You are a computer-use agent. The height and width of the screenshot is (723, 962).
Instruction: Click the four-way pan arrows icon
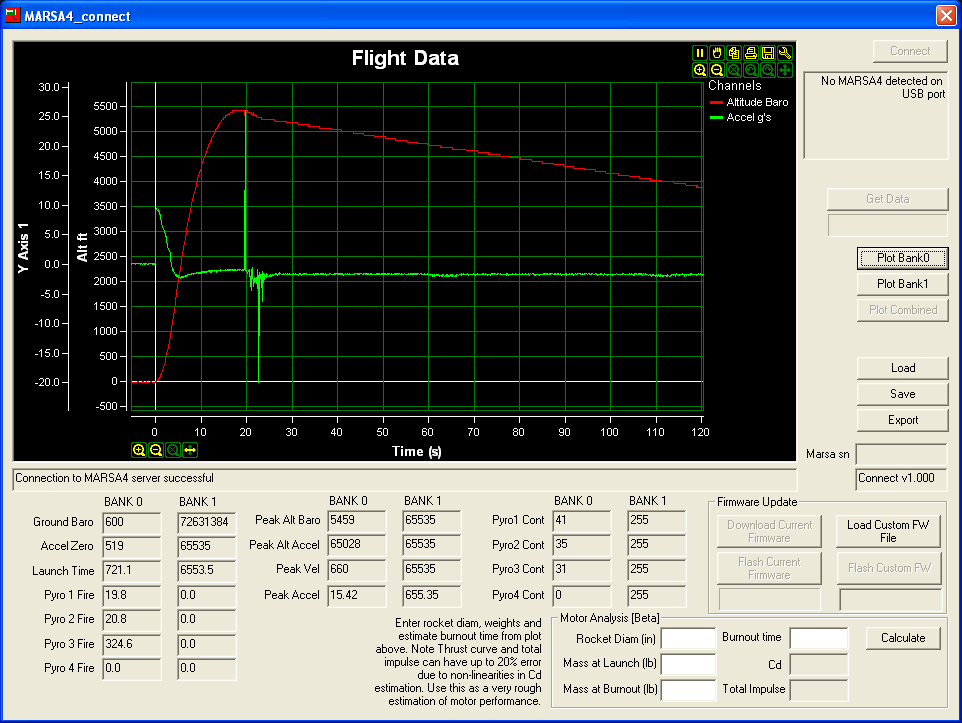click(x=785, y=70)
